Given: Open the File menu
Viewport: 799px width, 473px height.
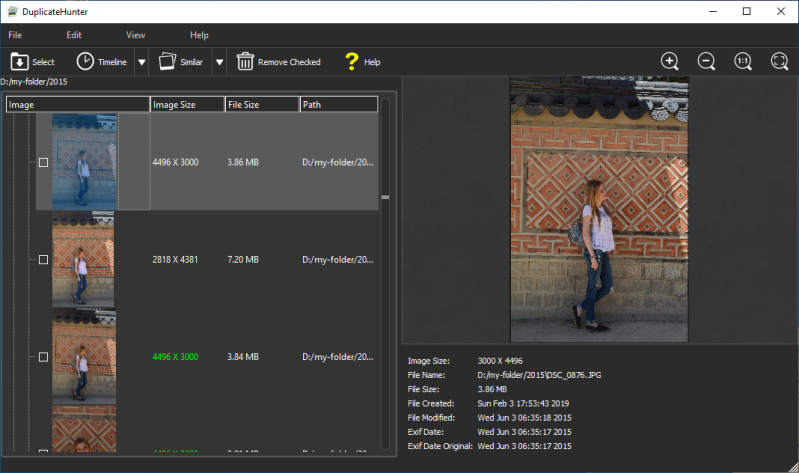Looking at the screenshot, I should coord(15,35).
